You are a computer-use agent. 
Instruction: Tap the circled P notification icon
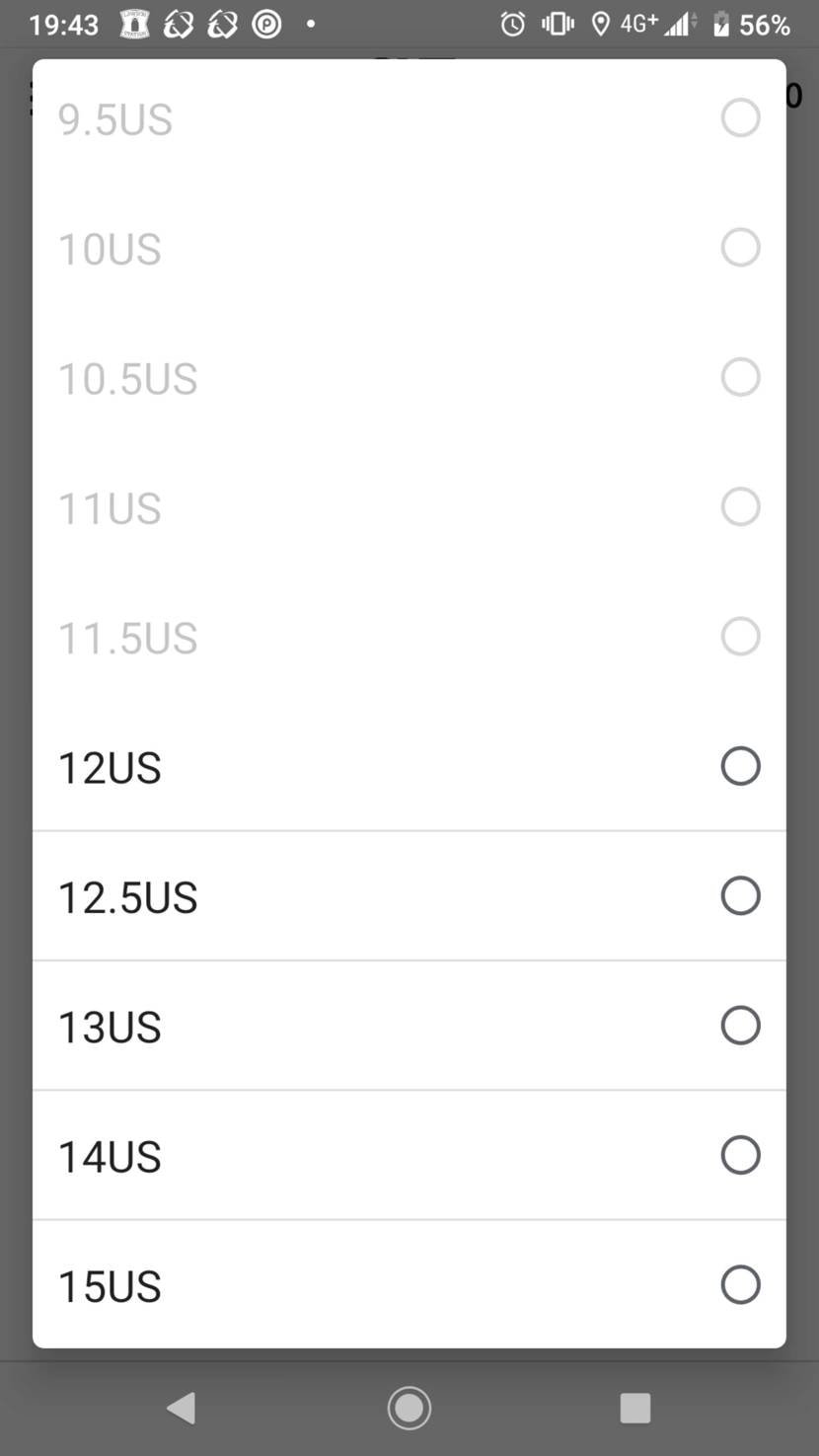point(266,24)
